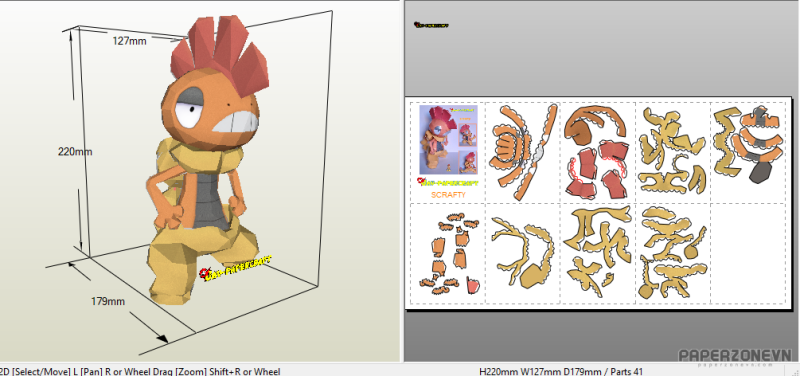
Task: Click the 179mm depth dimension label
Action: coord(108,302)
